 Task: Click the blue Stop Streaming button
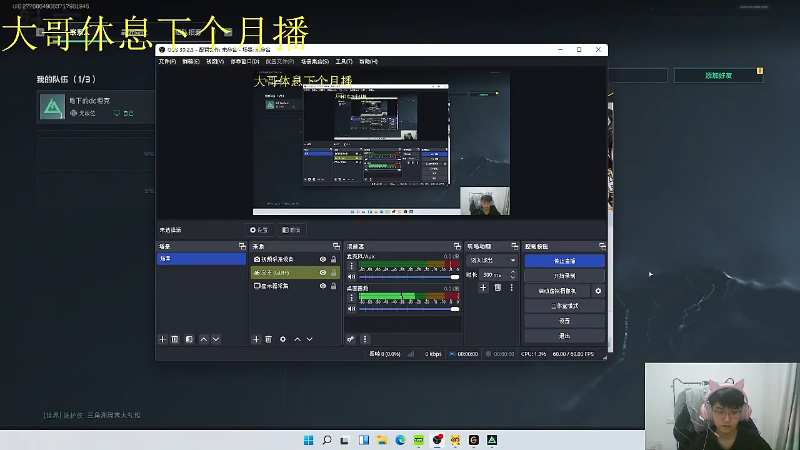point(564,261)
